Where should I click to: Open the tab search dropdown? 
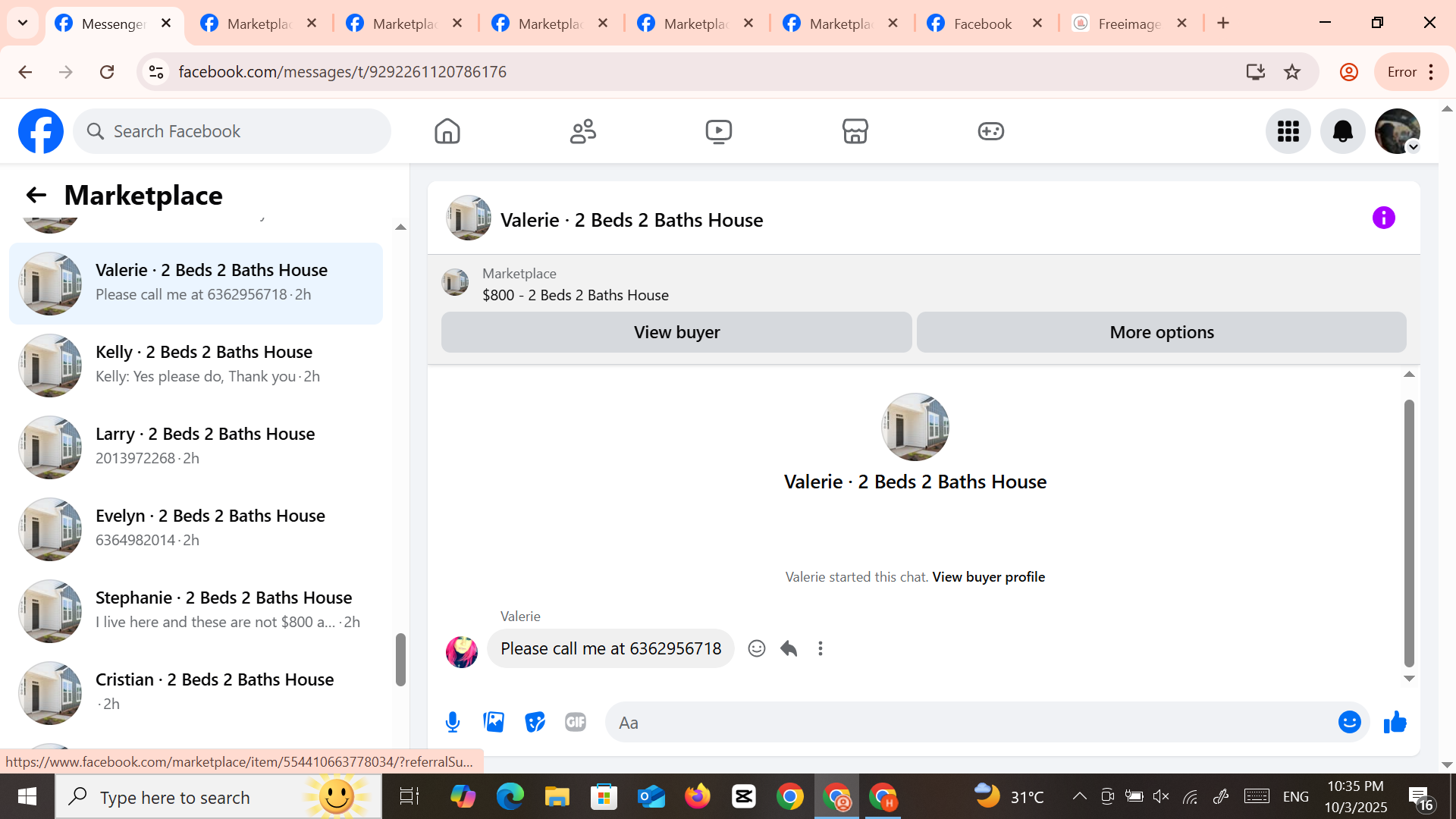[23, 24]
